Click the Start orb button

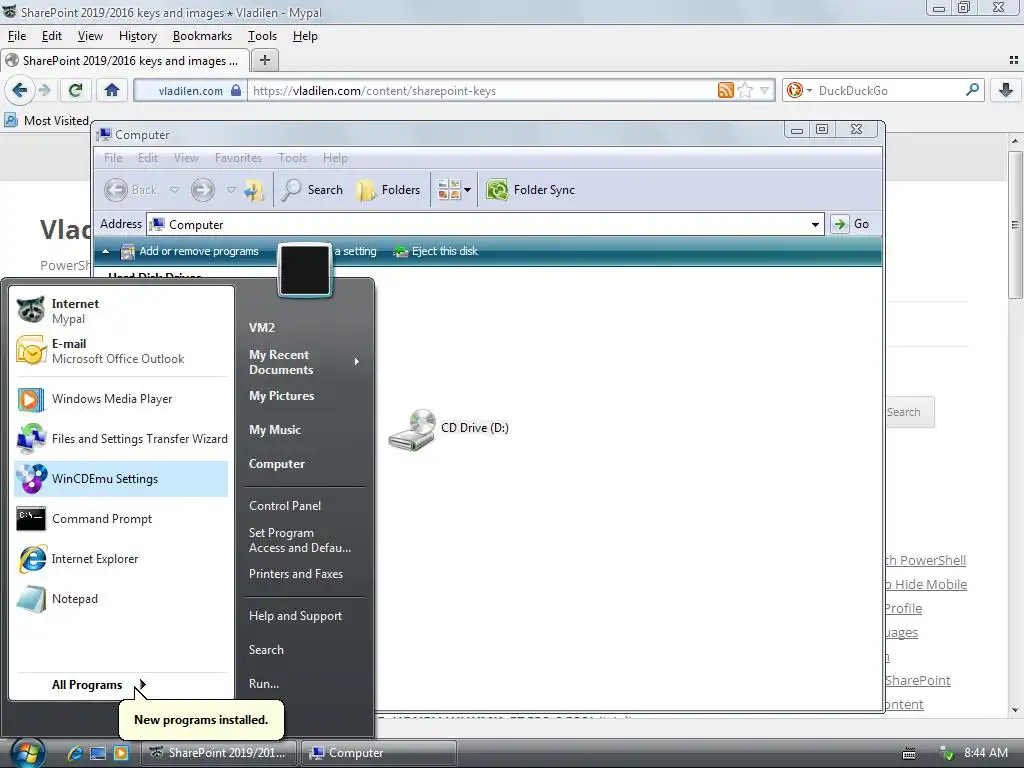point(26,754)
